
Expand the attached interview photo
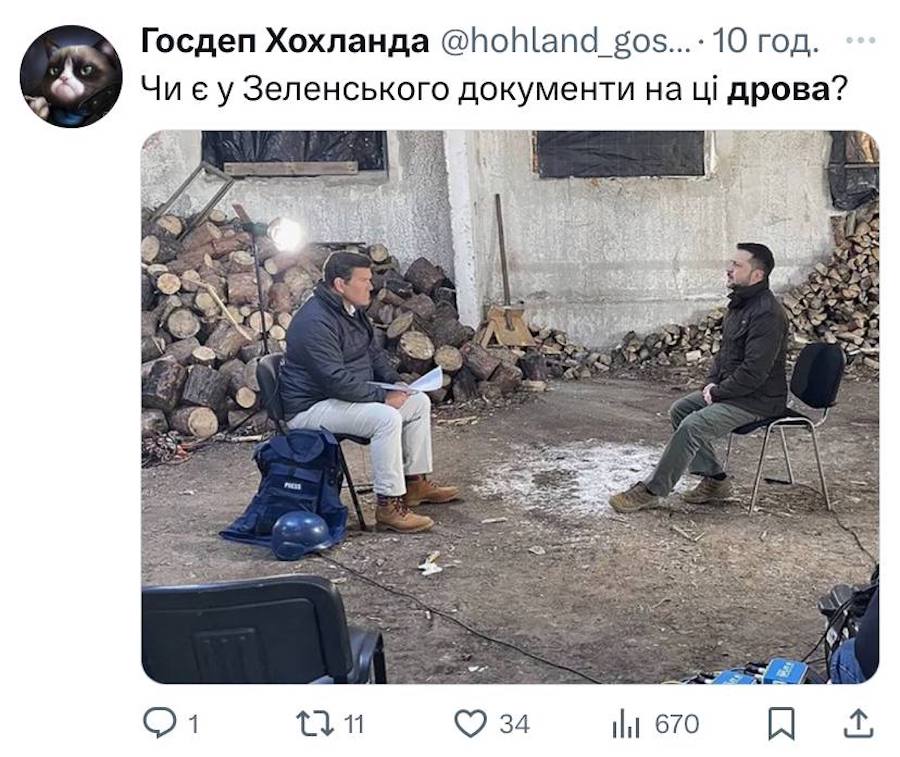click(x=510, y=407)
